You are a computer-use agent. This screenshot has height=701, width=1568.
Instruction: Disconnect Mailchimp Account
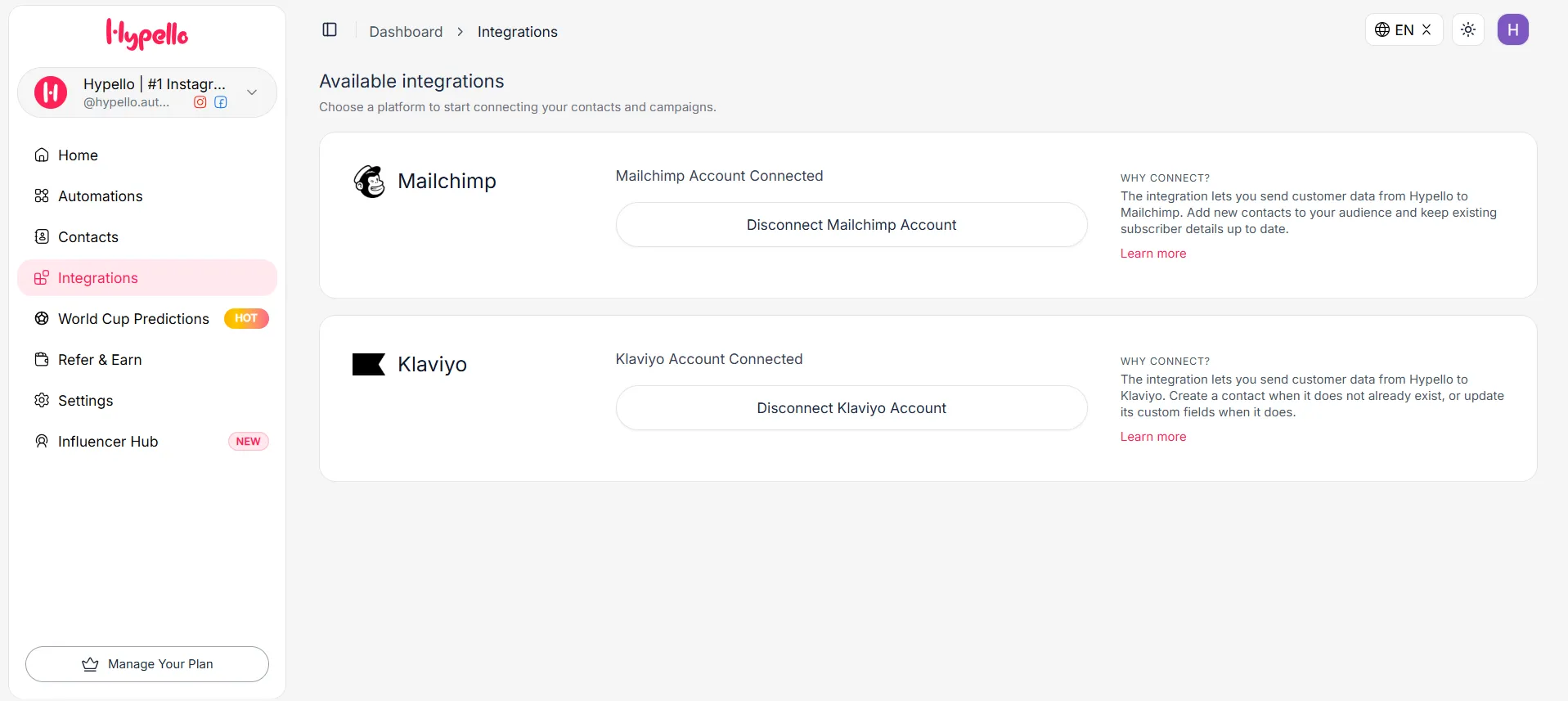click(x=851, y=225)
